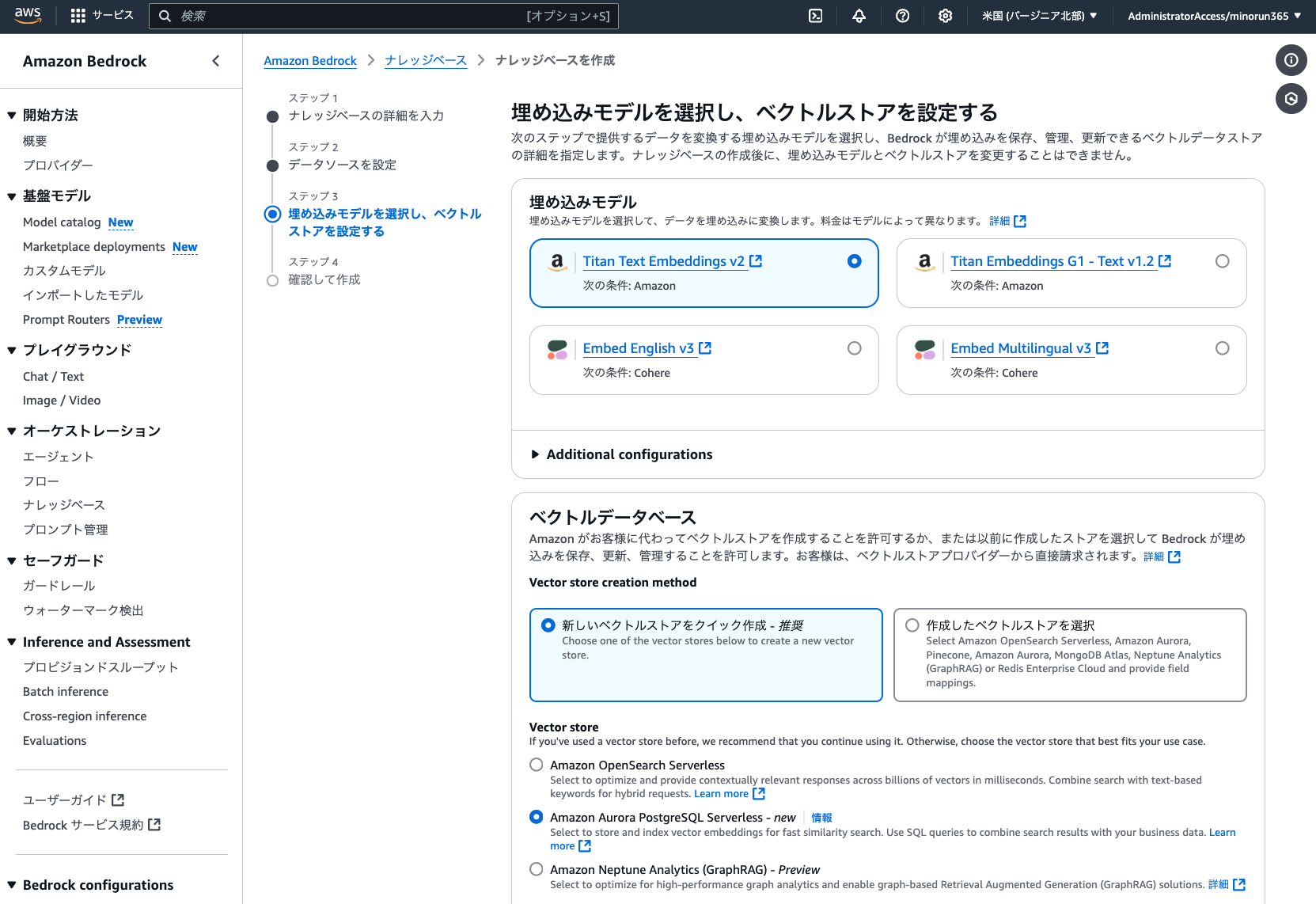Viewport: 1316px width, 904px height.
Task: Open Marketplace deployments in sidebar
Action: click(x=94, y=247)
